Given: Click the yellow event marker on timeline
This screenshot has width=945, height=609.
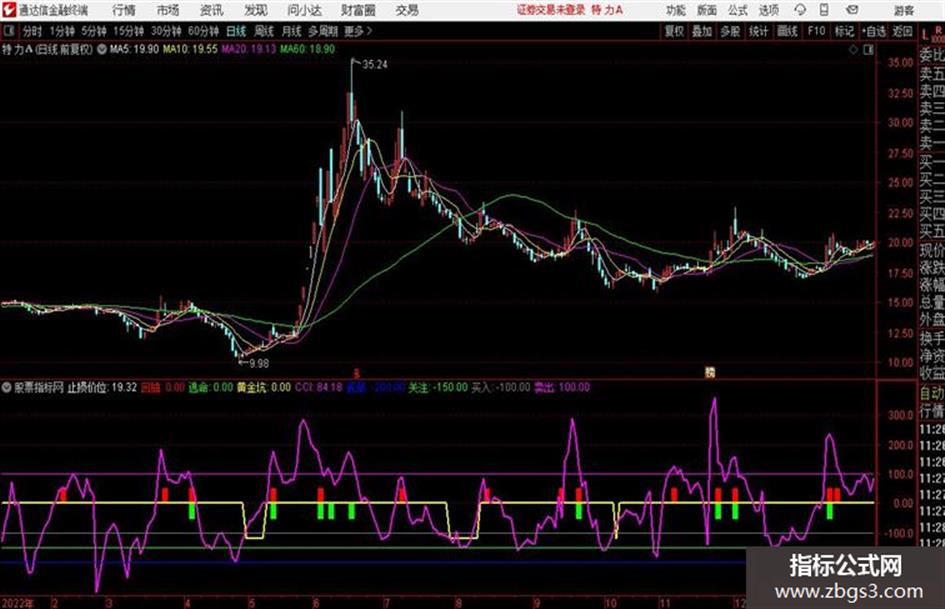Looking at the screenshot, I should pos(710,373).
